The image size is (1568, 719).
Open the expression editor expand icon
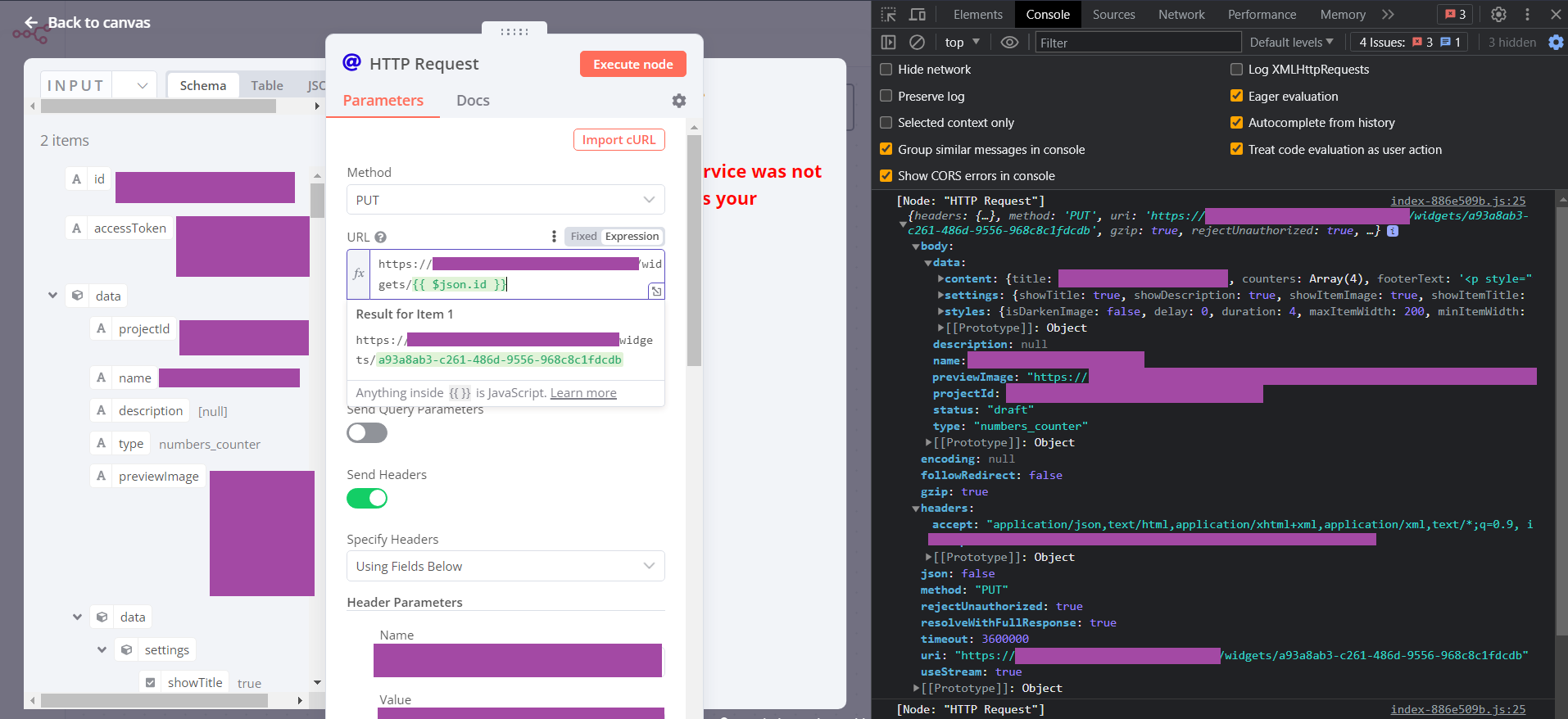coord(656,292)
